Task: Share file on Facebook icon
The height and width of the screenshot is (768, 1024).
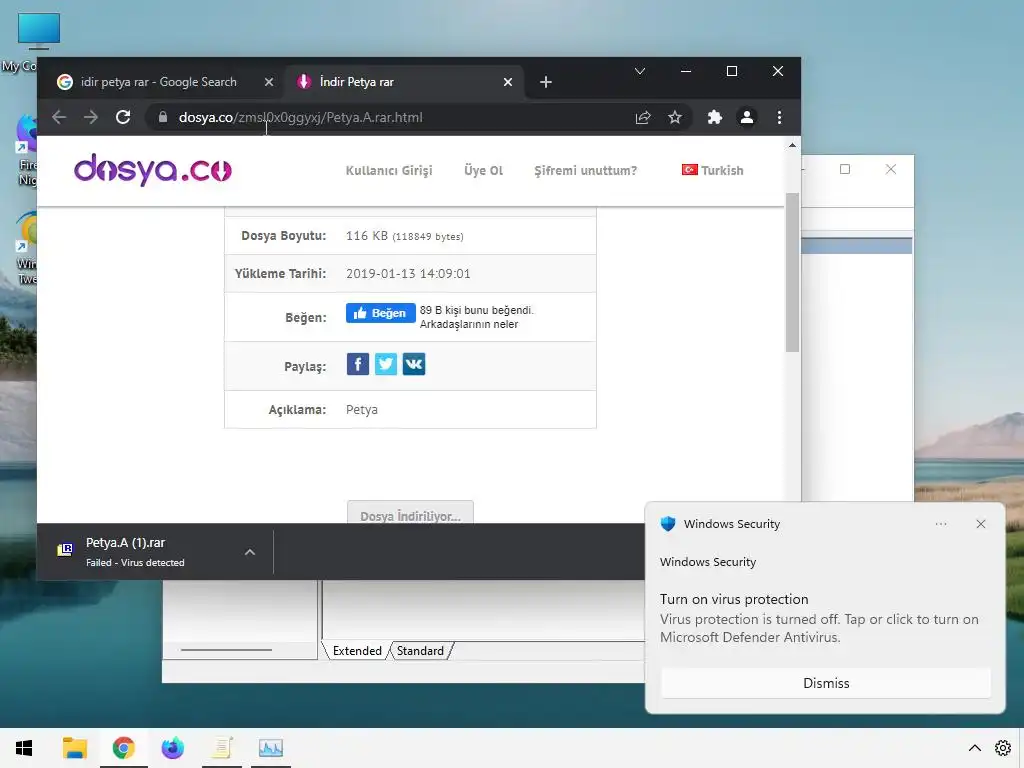Action: click(x=358, y=364)
